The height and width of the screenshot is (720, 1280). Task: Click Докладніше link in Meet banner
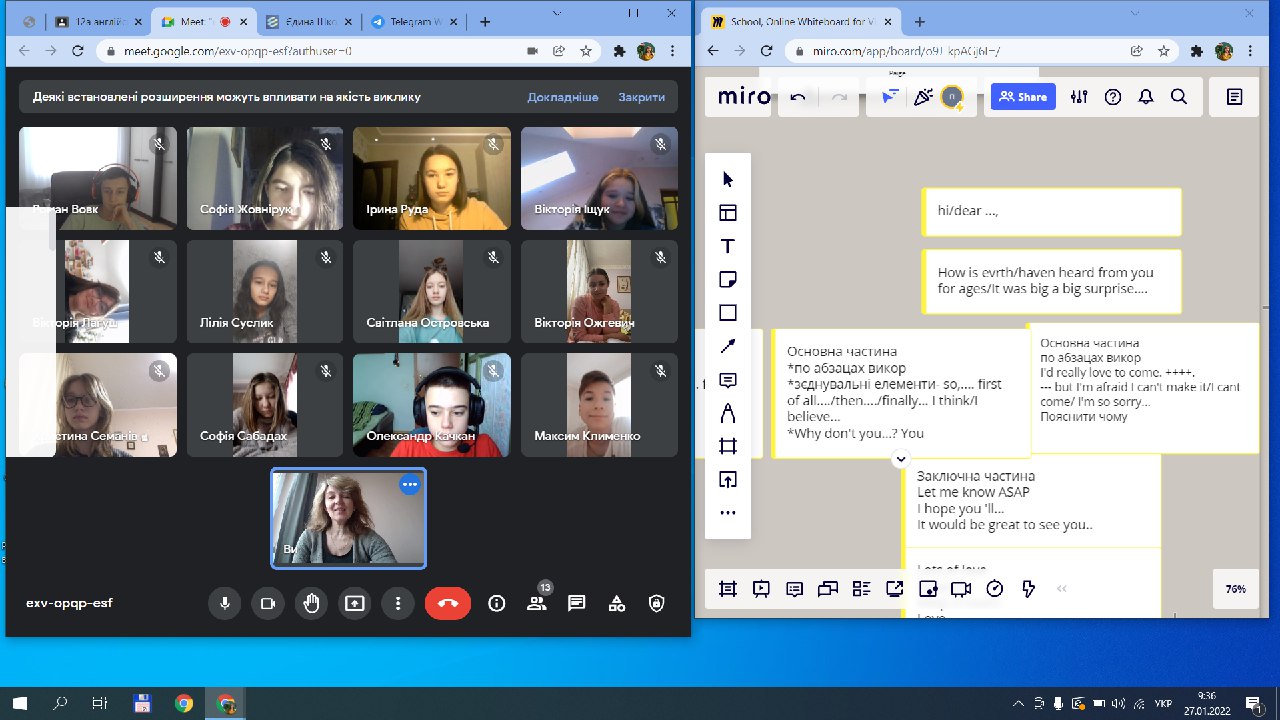tap(563, 97)
